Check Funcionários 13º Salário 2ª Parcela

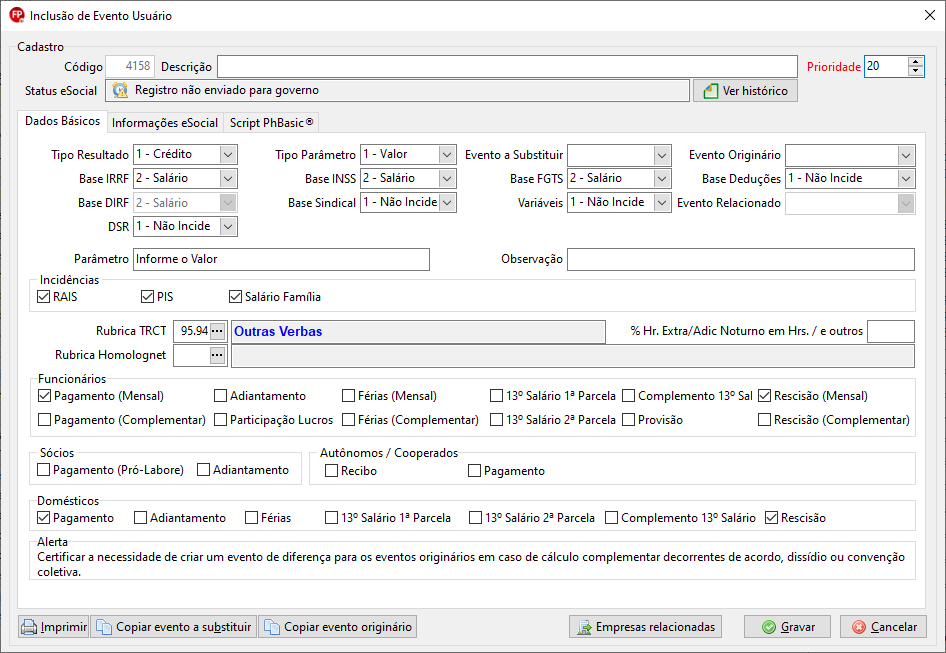tap(496, 419)
